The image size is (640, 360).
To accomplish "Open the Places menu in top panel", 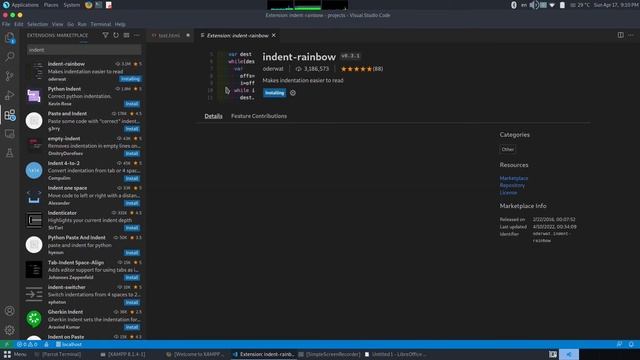I will [x=51, y=5].
